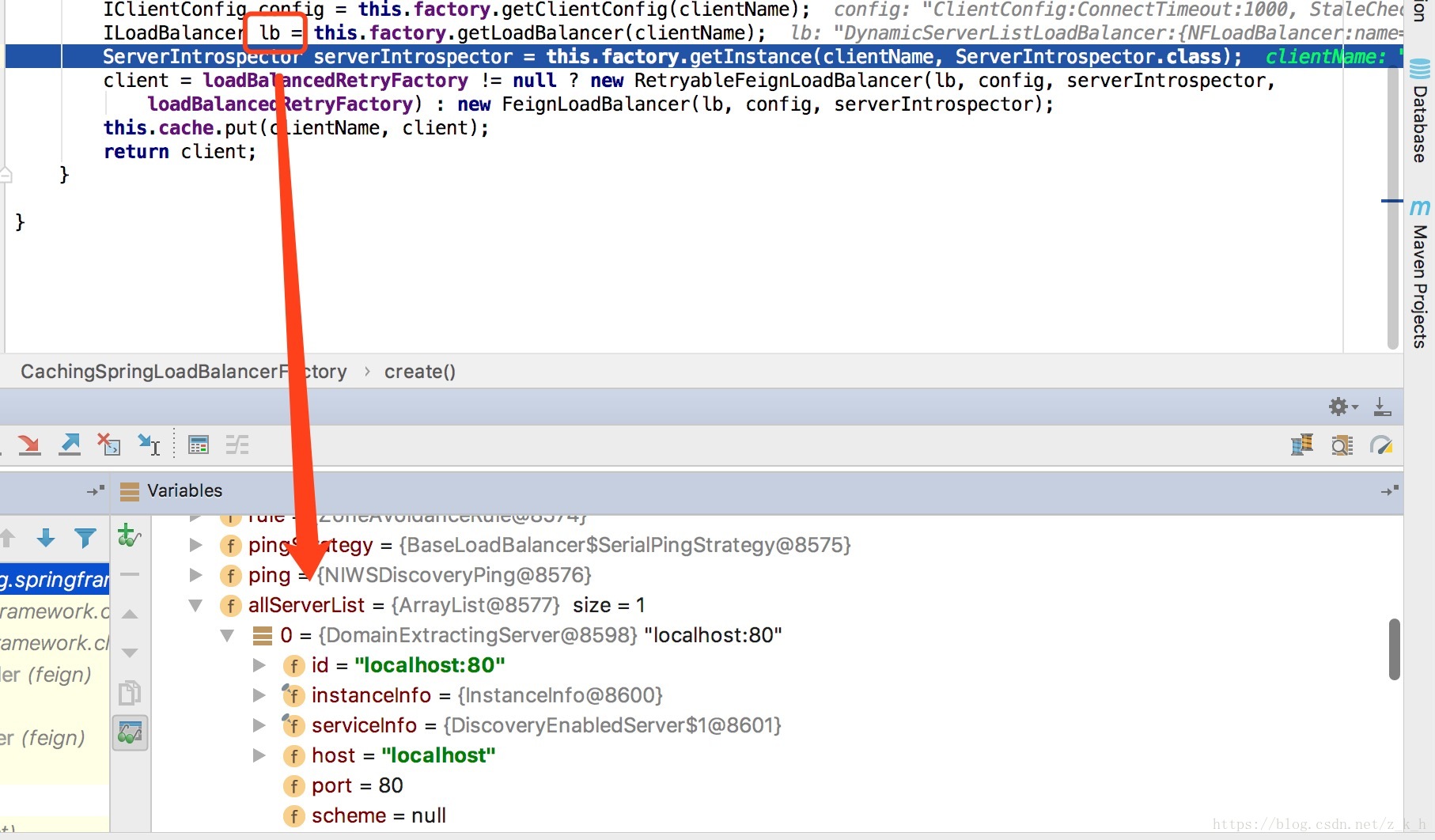The image size is (1435, 840).
Task: Select the allServerList ArrayList row
Action: (x=777, y=605)
